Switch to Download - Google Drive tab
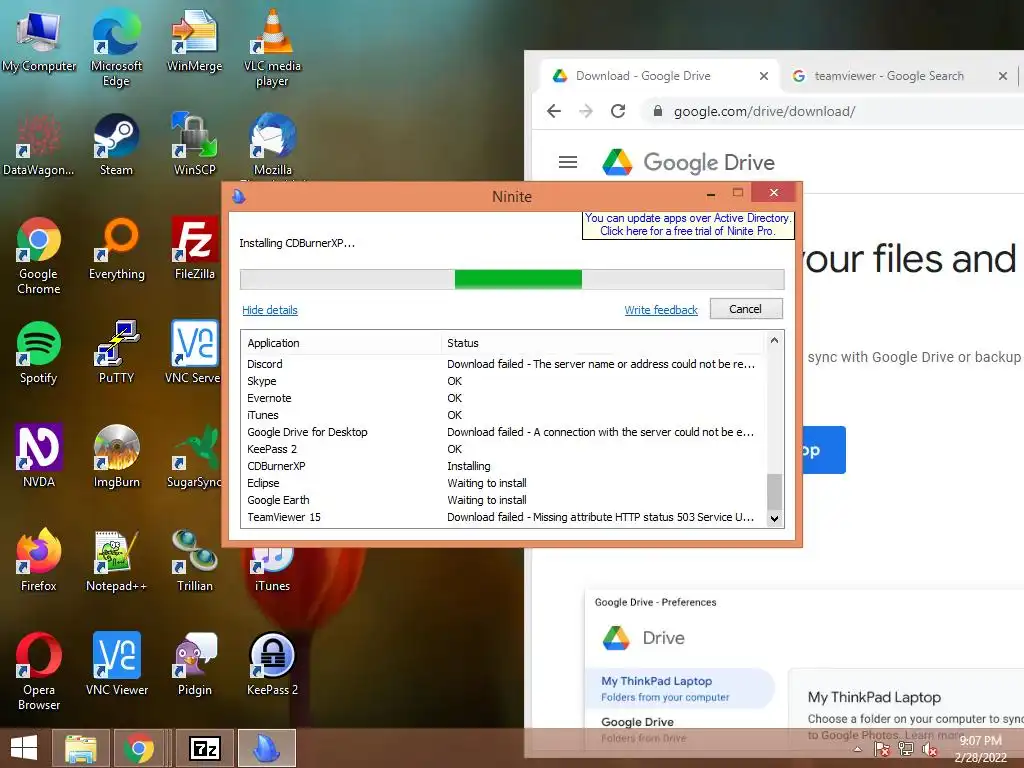Image resolution: width=1024 pixels, height=768 pixels. [660, 76]
